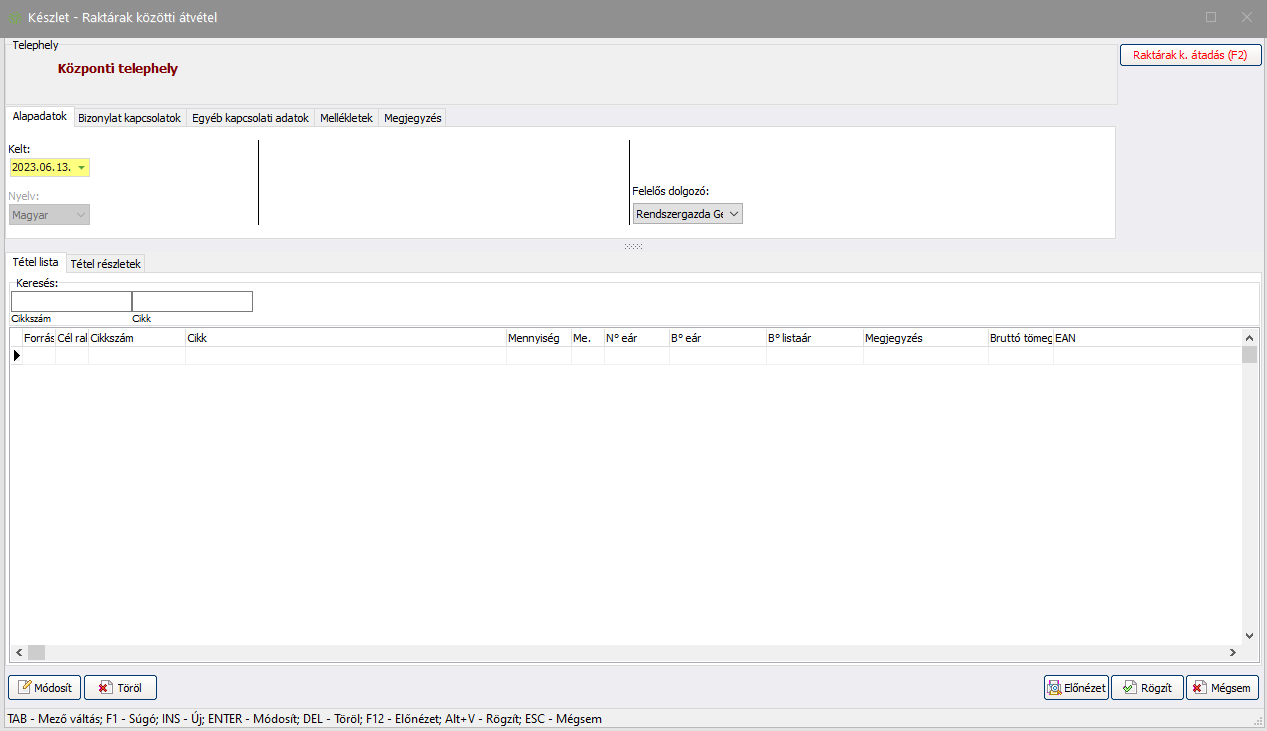Go to the Megjegyzés tab

(412, 118)
